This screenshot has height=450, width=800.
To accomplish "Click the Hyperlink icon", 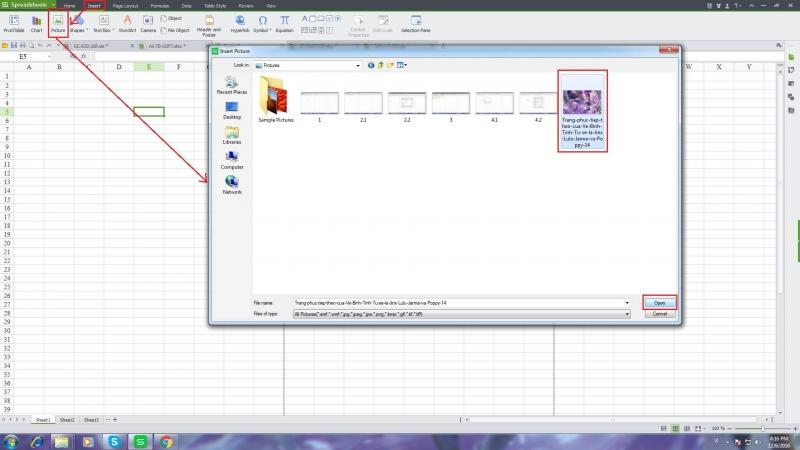I will click(240, 22).
